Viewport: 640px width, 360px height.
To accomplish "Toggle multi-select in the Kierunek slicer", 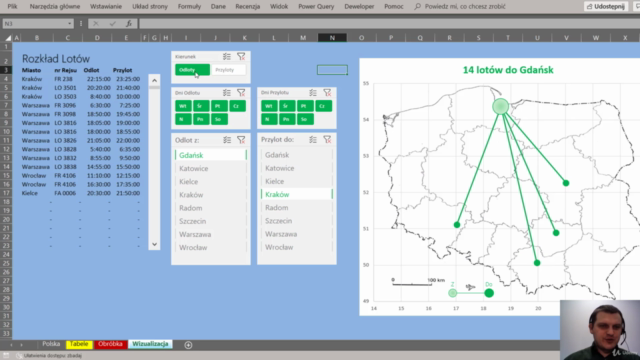I will (227, 57).
